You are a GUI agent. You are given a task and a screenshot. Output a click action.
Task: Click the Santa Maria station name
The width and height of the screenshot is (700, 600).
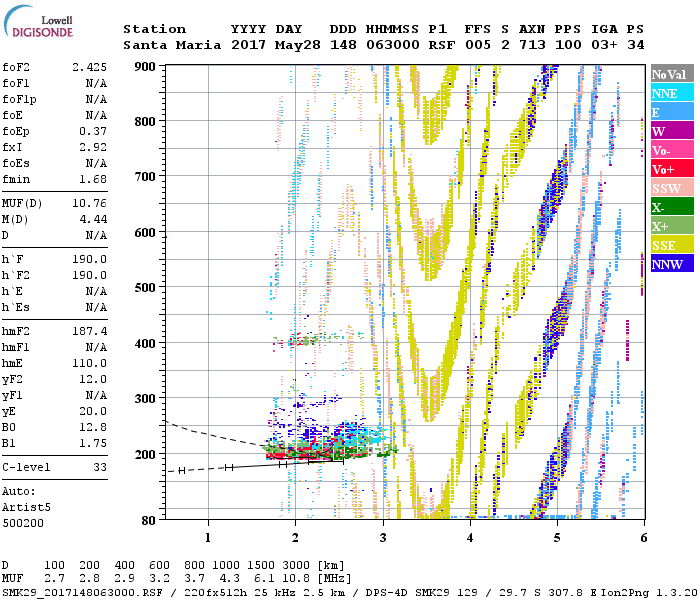click(172, 45)
